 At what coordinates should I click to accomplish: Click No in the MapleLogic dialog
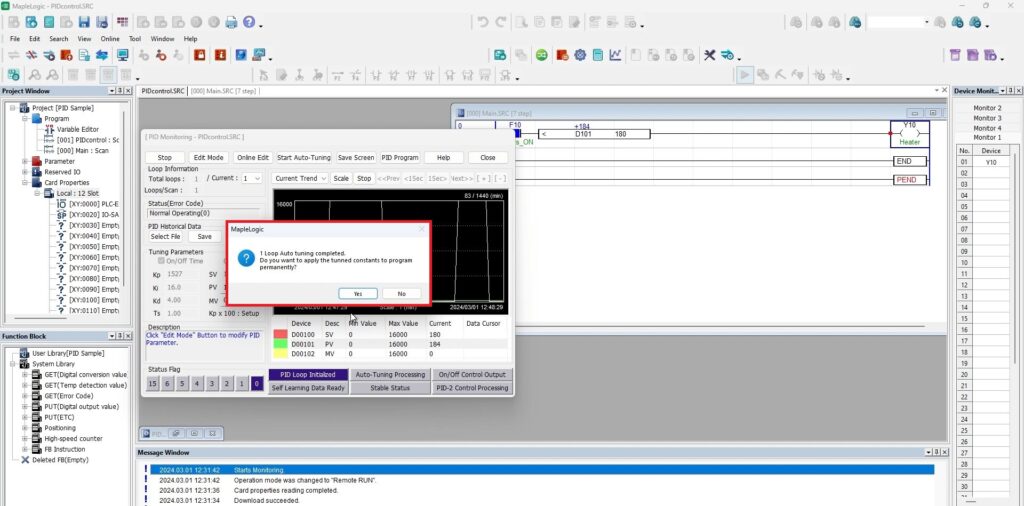(x=401, y=294)
